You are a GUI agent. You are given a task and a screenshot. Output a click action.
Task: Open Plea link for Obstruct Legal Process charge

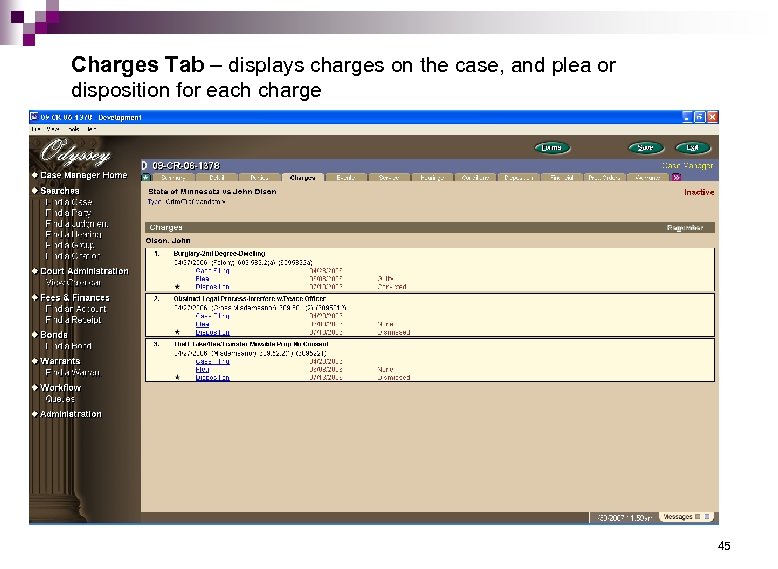tap(202, 324)
